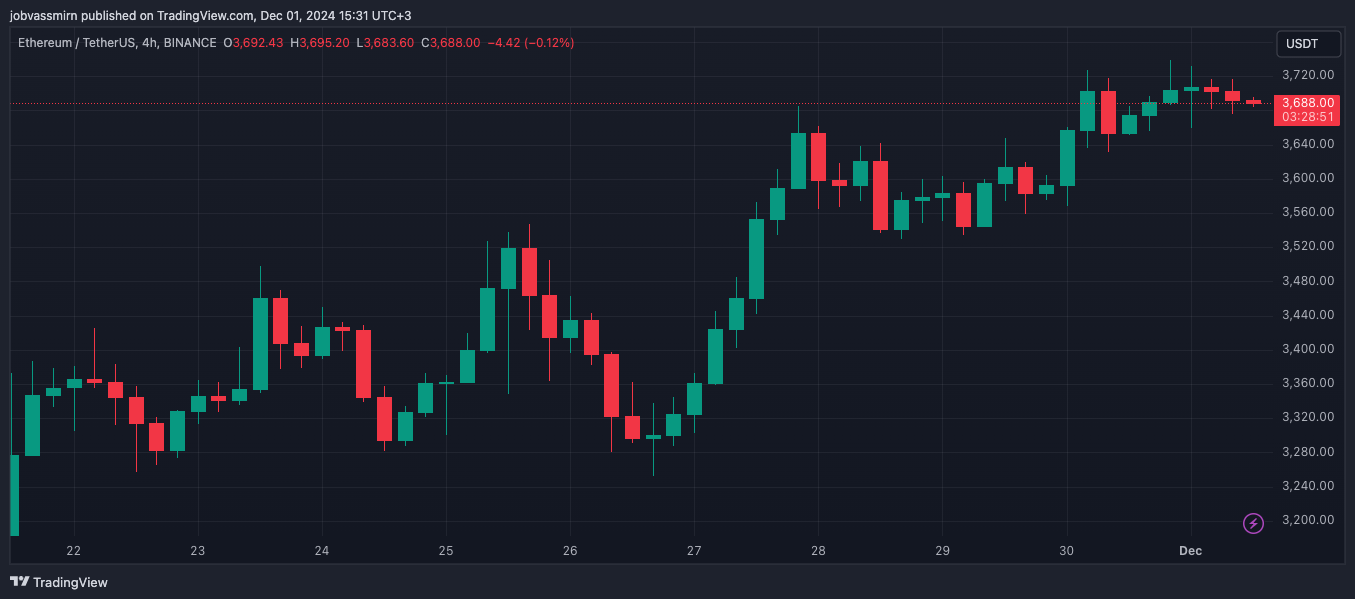Click the 03:28:51 candle countdown timer
1355x599 pixels.
(1308, 117)
